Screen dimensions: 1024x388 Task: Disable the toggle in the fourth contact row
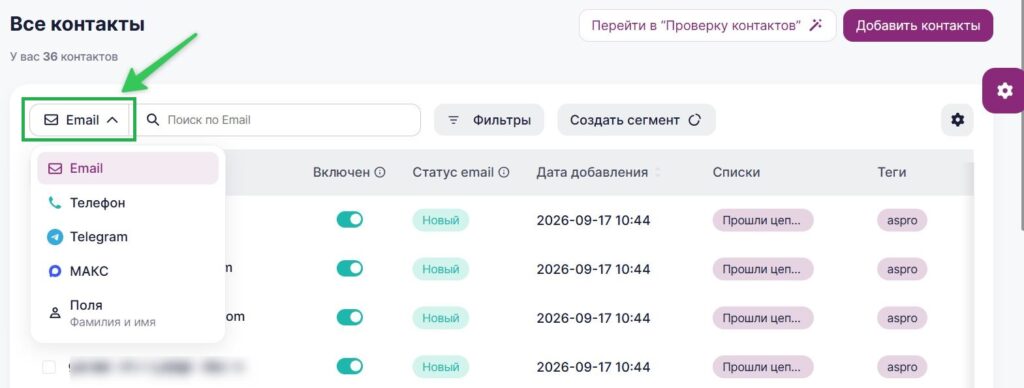point(350,366)
